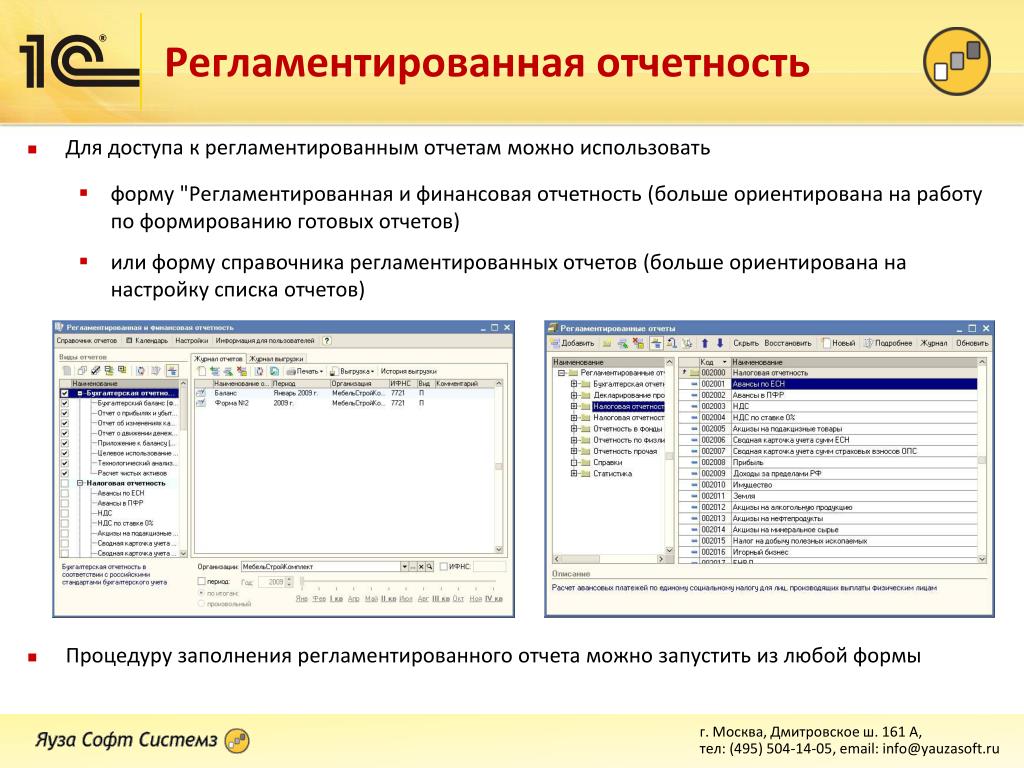The image size is (1024, 768).
Task: Toggle hierarchical view icon in Регламентированные отчеты
Action: [x=656, y=343]
